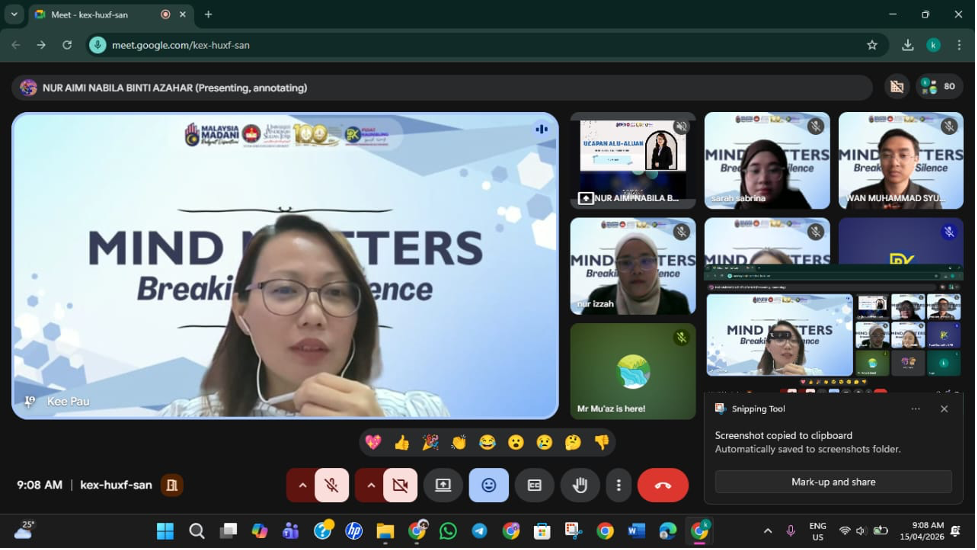Leave the call with red hang-up button
This screenshot has height=550, width=977.
click(662, 485)
